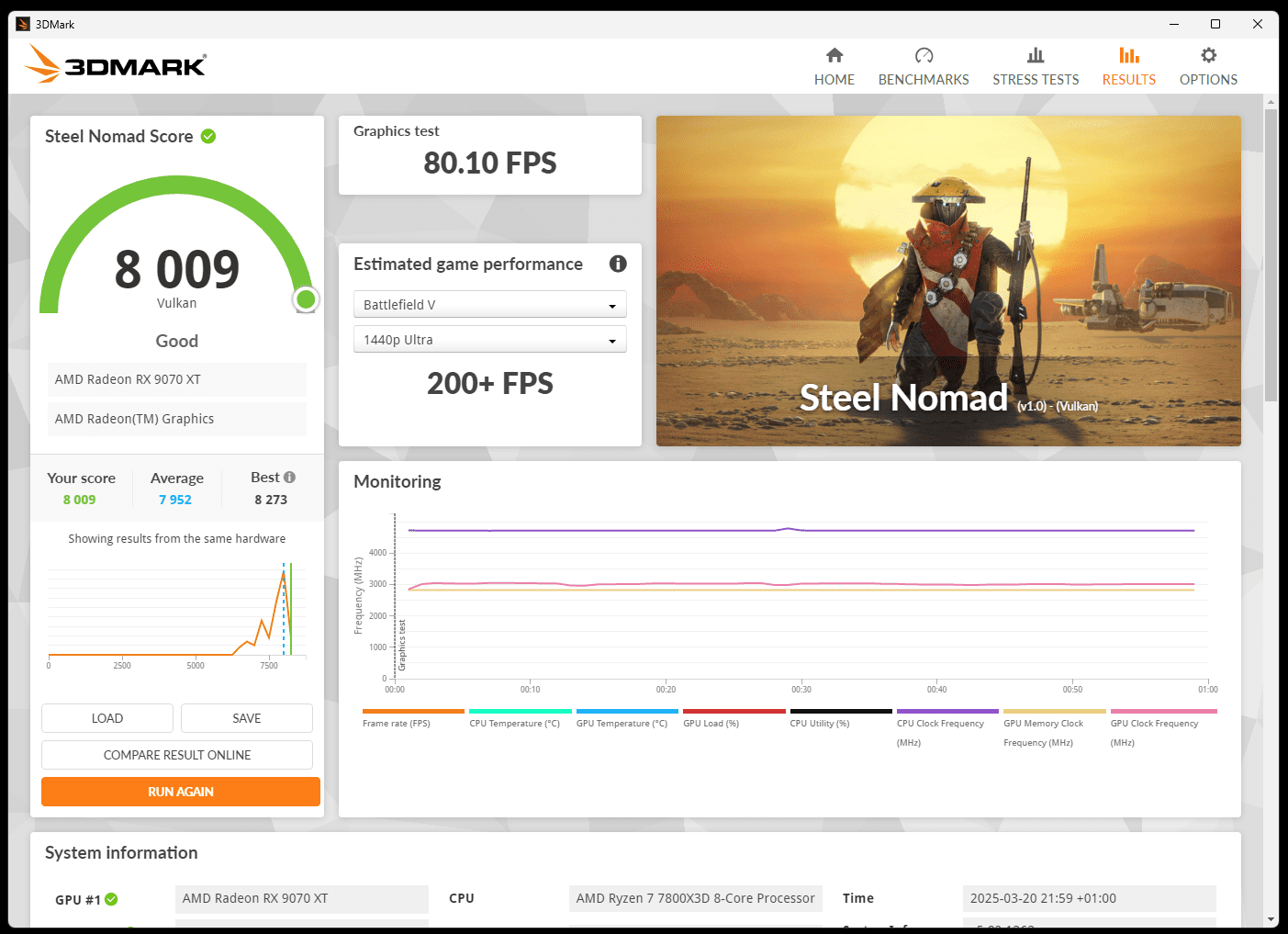Toggle GPU Clock Frequency legend item

click(x=1163, y=728)
